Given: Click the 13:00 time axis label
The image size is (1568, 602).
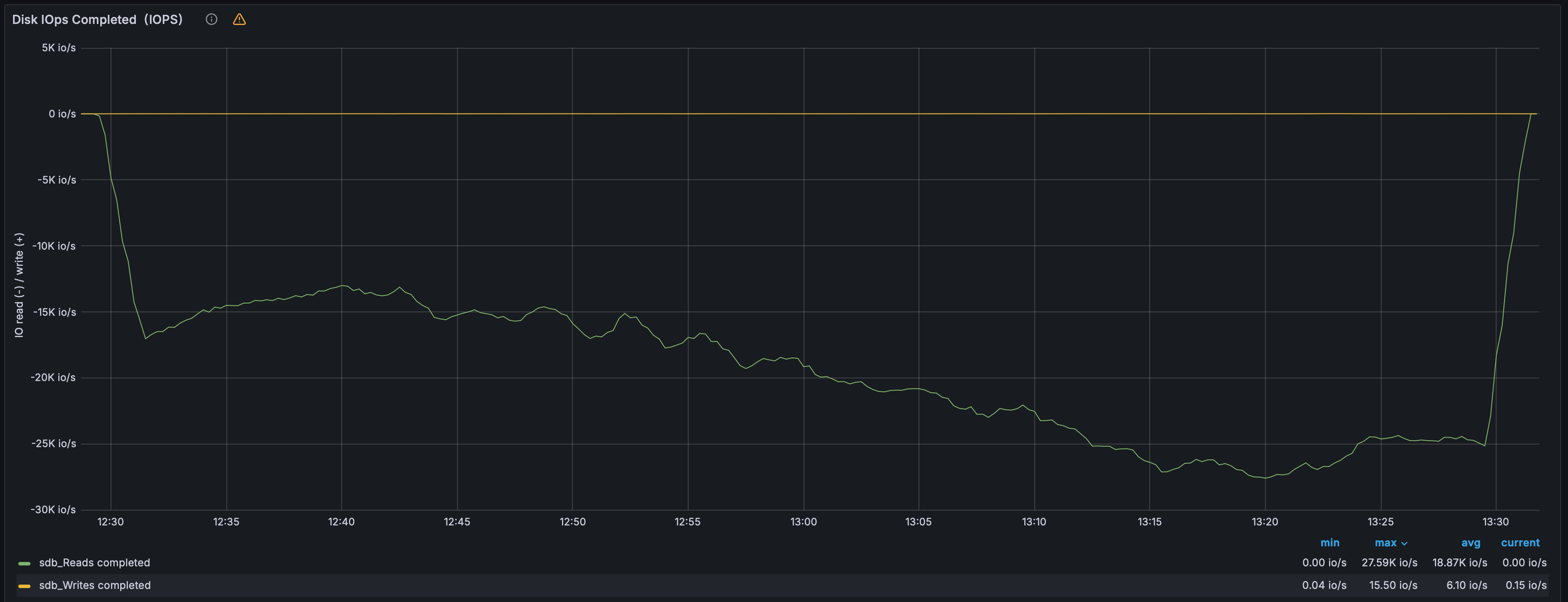Looking at the screenshot, I should coord(804,522).
